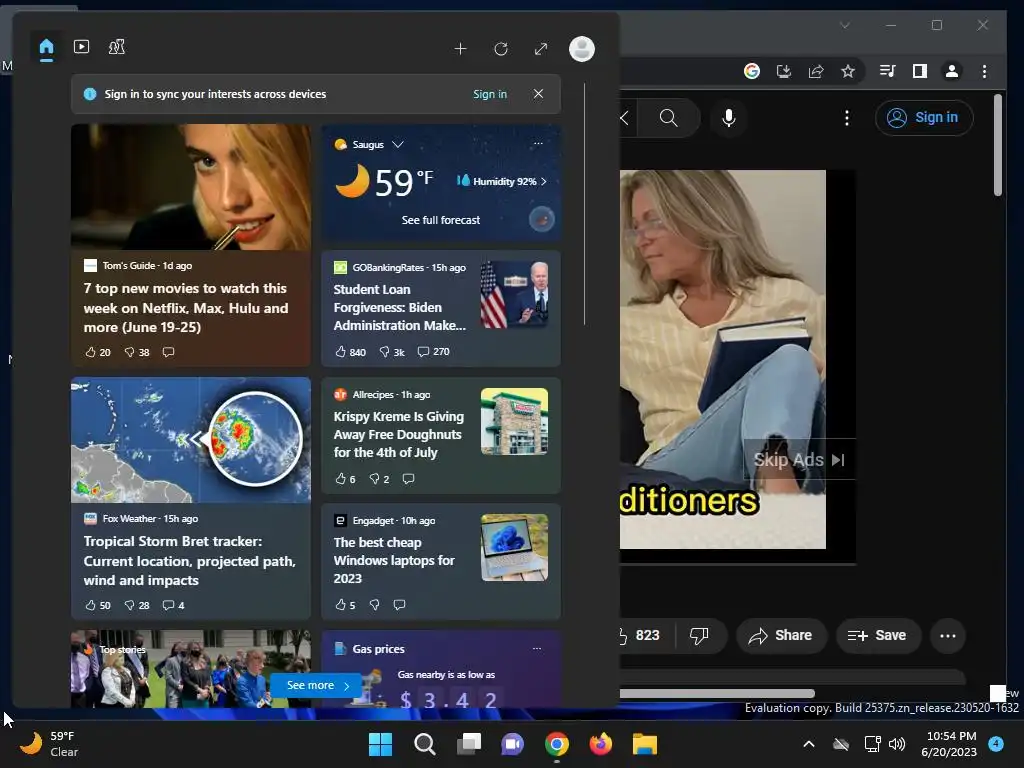Screen dimensions: 1024x768
Task: Click Sign in on YouTube
Action: [x=924, y=118]
